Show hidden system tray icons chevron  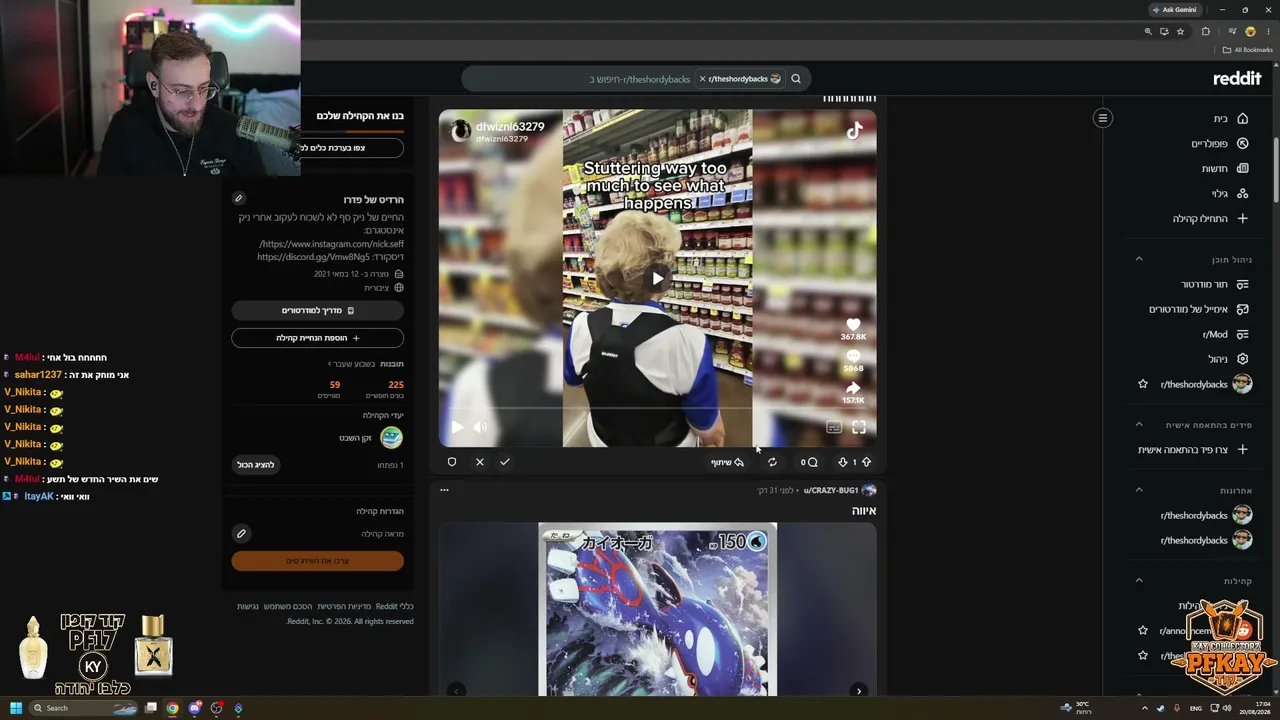[1145, 708]
